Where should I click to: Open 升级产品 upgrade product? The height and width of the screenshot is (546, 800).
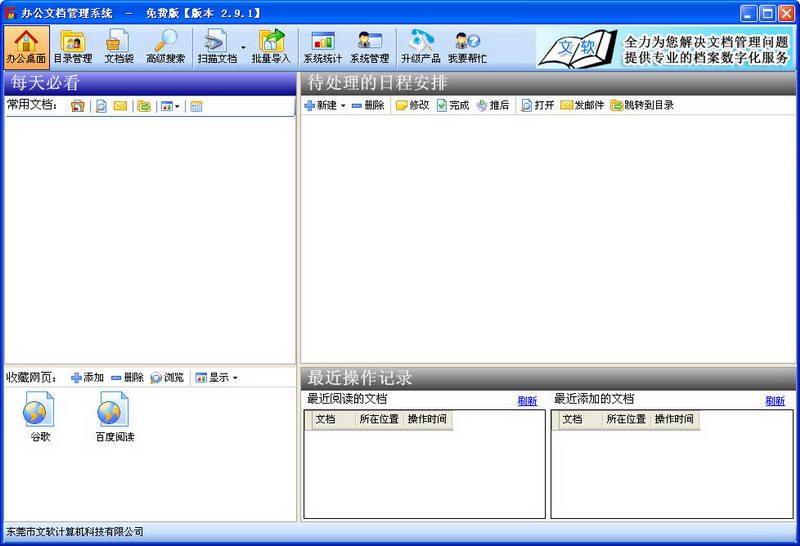point(420,46)
